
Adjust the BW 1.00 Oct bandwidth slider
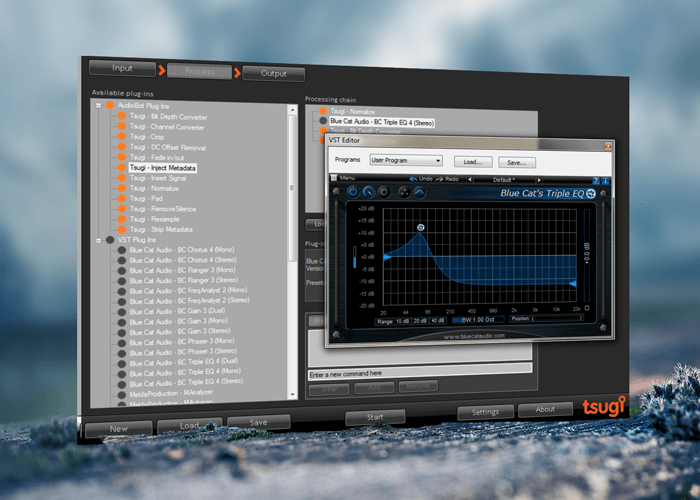(478, 320)
